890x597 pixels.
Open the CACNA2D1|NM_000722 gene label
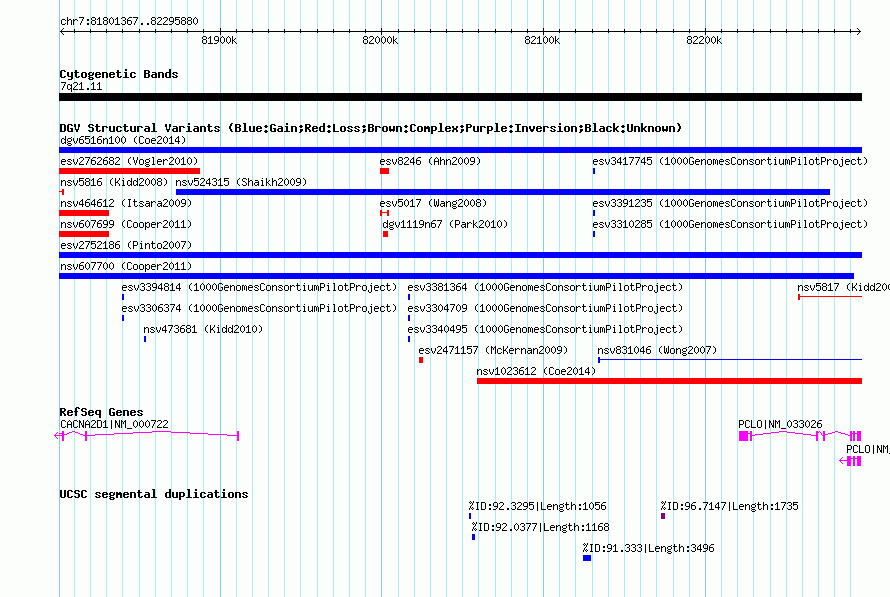click(x=114, y=424)
